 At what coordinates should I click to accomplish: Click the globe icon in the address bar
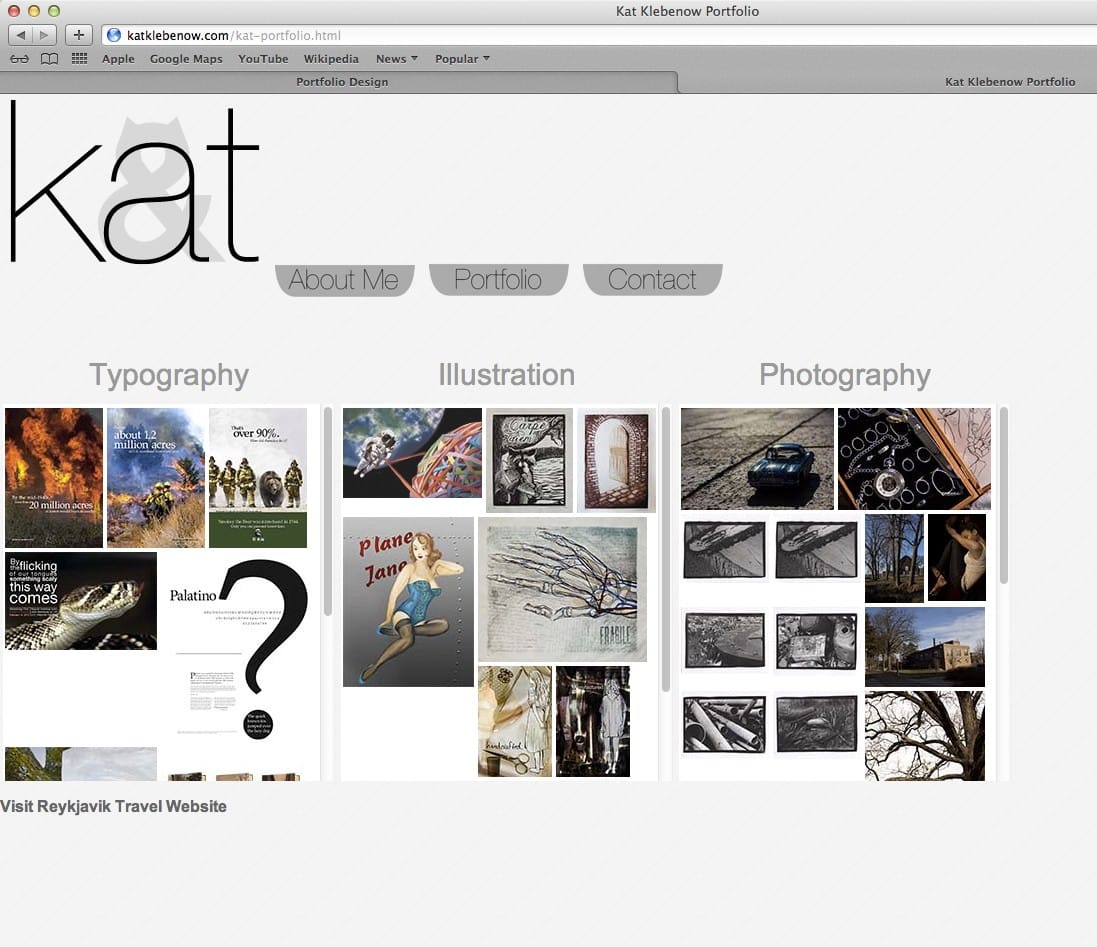tap(114, 35)
